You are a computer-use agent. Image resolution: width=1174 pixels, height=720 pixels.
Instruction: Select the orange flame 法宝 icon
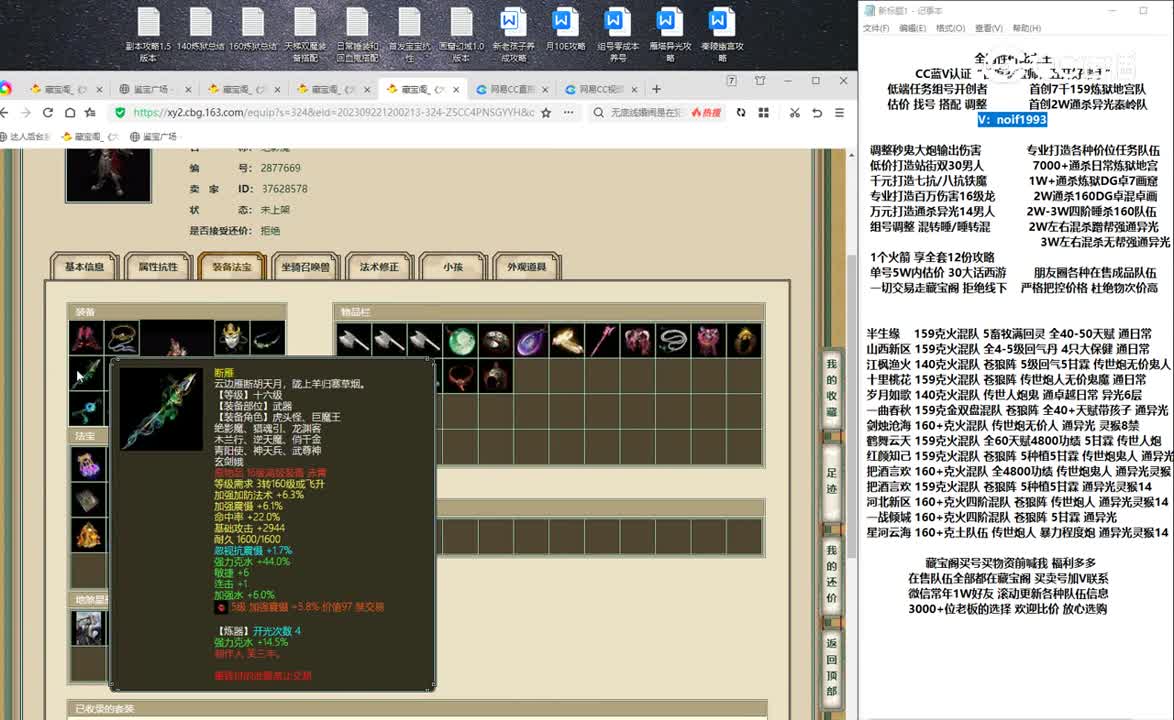point(88,535)
